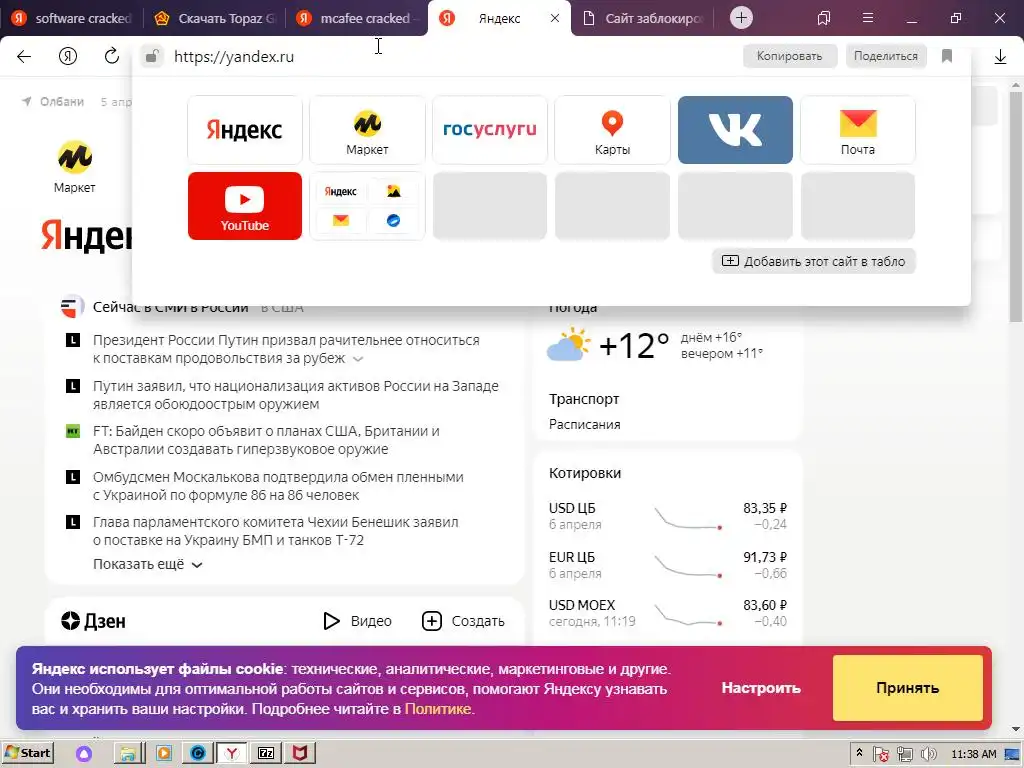Click Создать plus icon in Дзен
This screenshot has height=768, width=1024.
[x=432, y=621]
